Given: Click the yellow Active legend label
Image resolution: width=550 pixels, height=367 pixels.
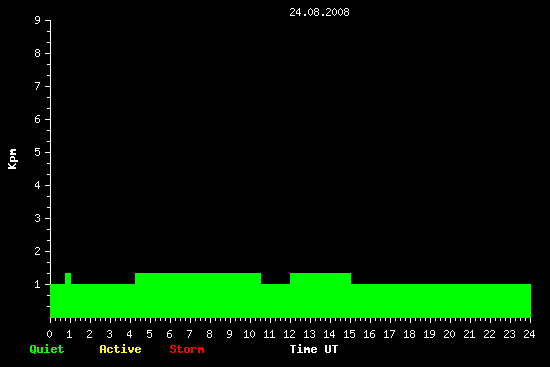Looking at the screenshot, I should pyautogui.click(x=120, y=349).
